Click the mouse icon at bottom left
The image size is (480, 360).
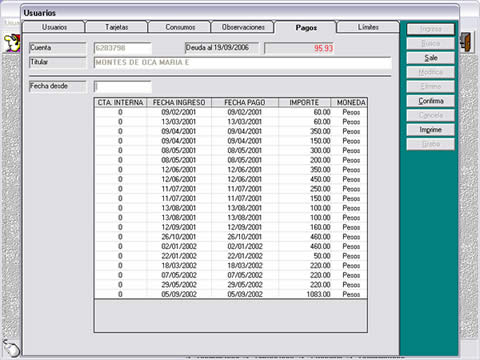(12, 348)
